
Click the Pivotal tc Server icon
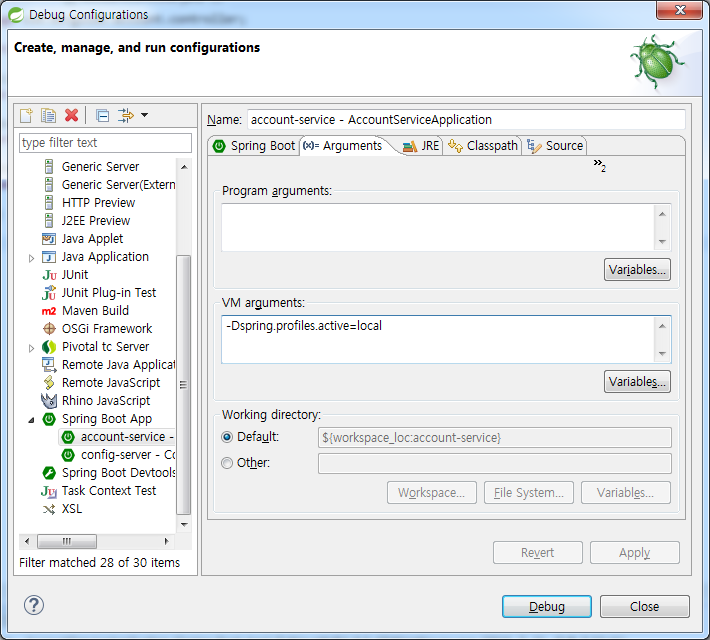click(x=49, y=347)
